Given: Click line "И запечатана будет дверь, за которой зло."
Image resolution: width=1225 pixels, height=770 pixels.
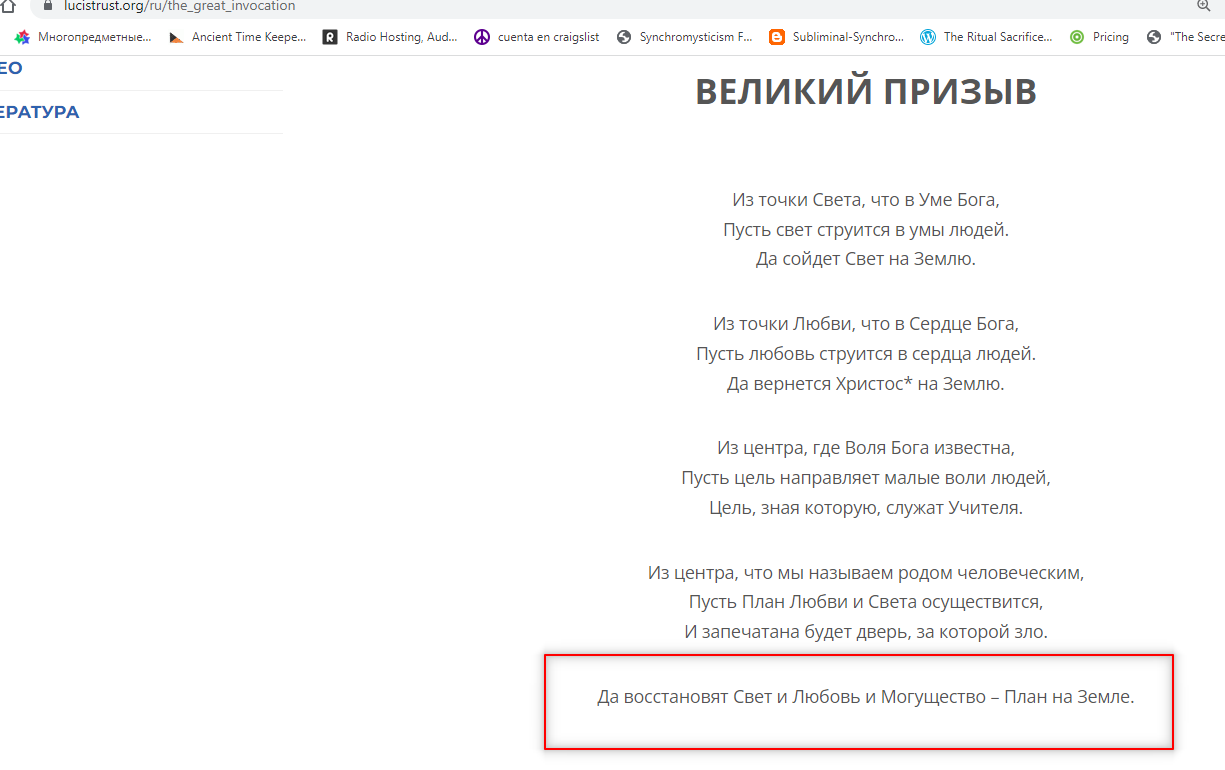Looking at the screenshot, I should click(x=866, y=632).
